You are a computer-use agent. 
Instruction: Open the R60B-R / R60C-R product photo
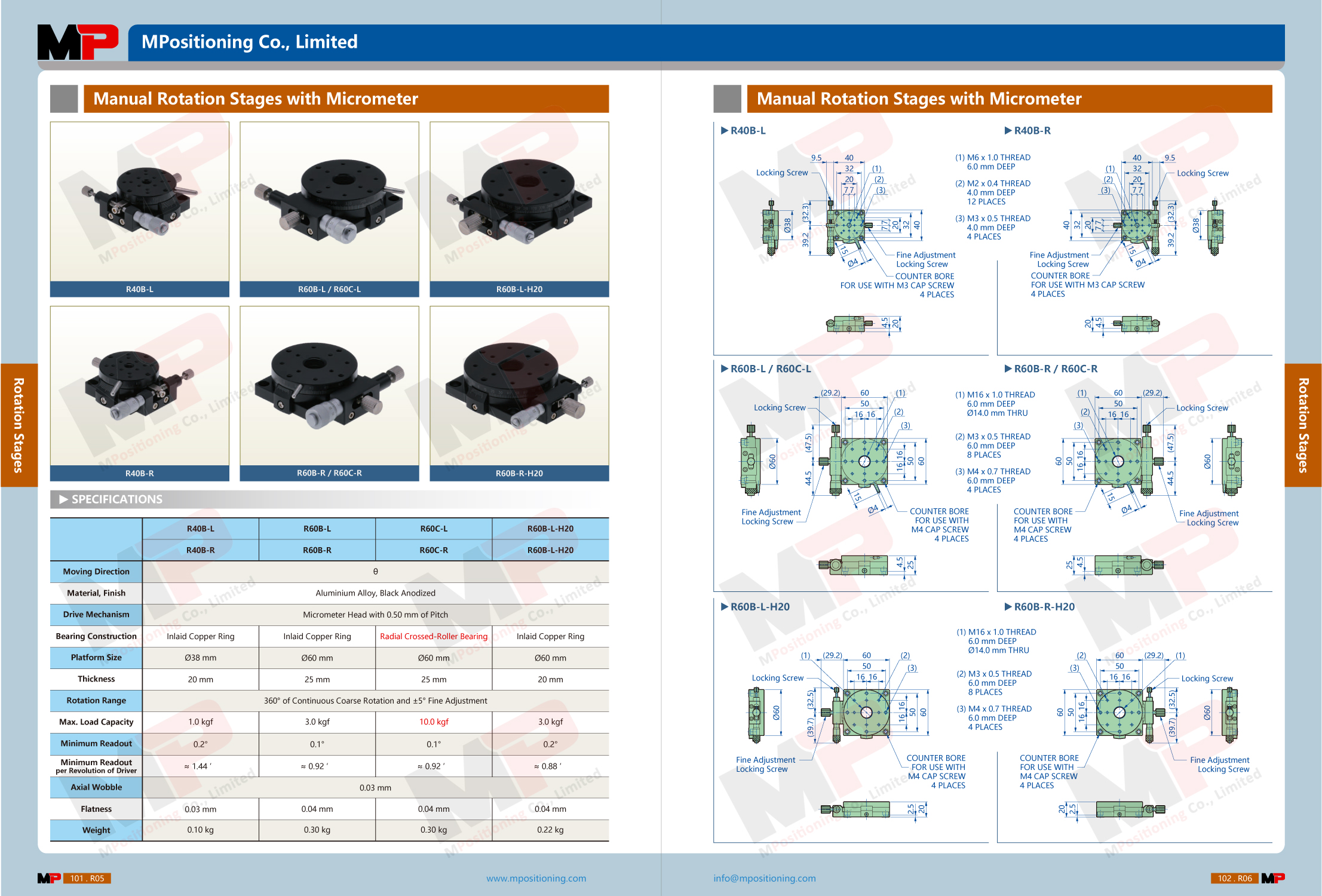329,386
